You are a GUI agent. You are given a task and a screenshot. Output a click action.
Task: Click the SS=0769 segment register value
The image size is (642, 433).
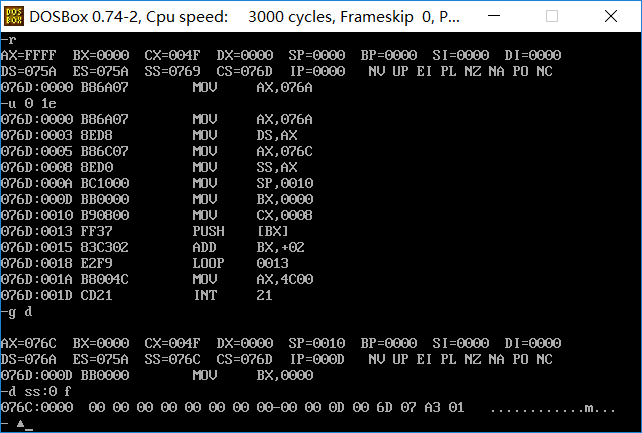(x=172, y=71)
